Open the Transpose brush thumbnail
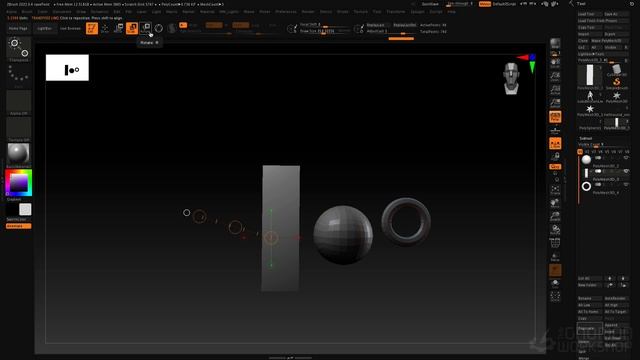This screenshot has width=640, height=360. [18, 49]
